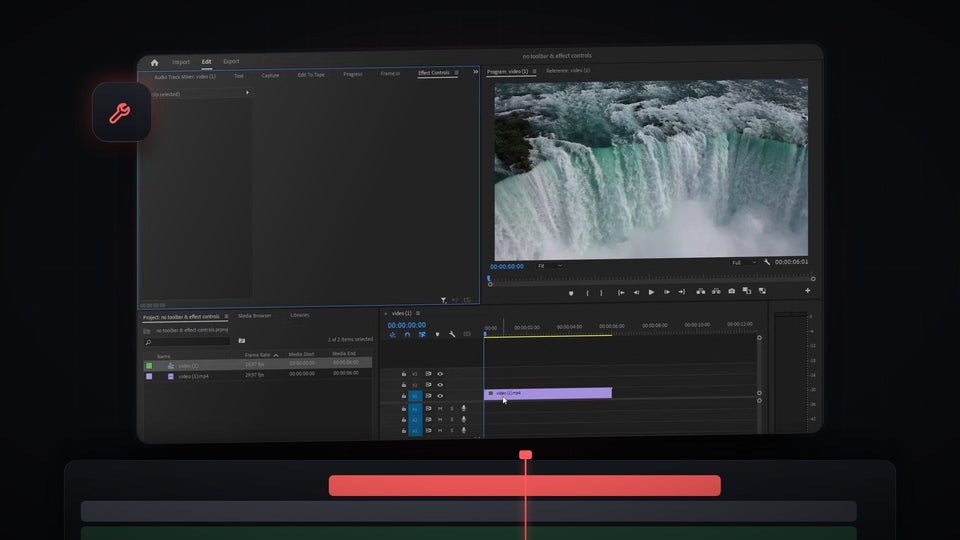This screenshot has height=540, width=960.
Task: Step forward one frame
Action: [x=667, y=292]
